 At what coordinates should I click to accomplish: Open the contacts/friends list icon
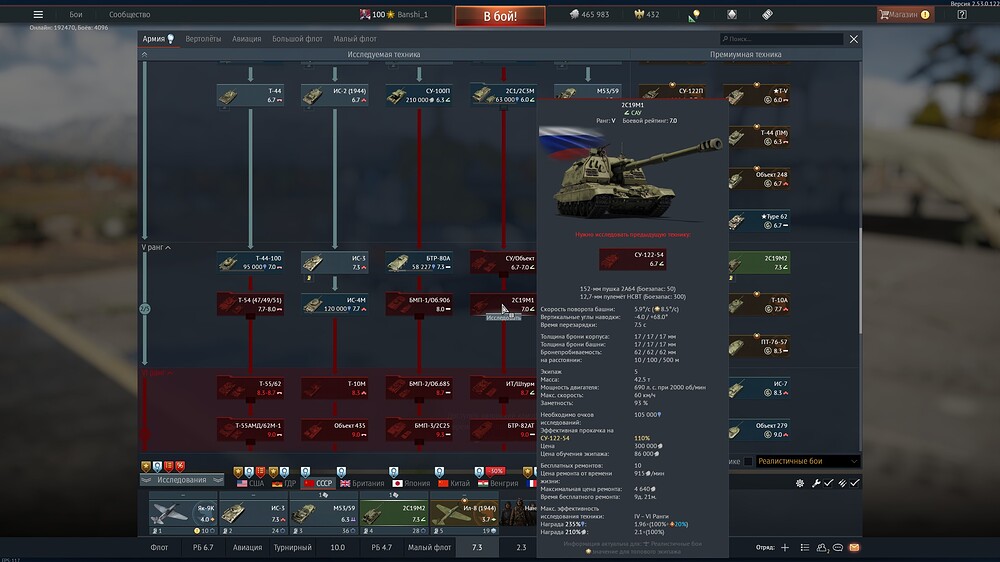pyautogui.click(x=822, y=548)
